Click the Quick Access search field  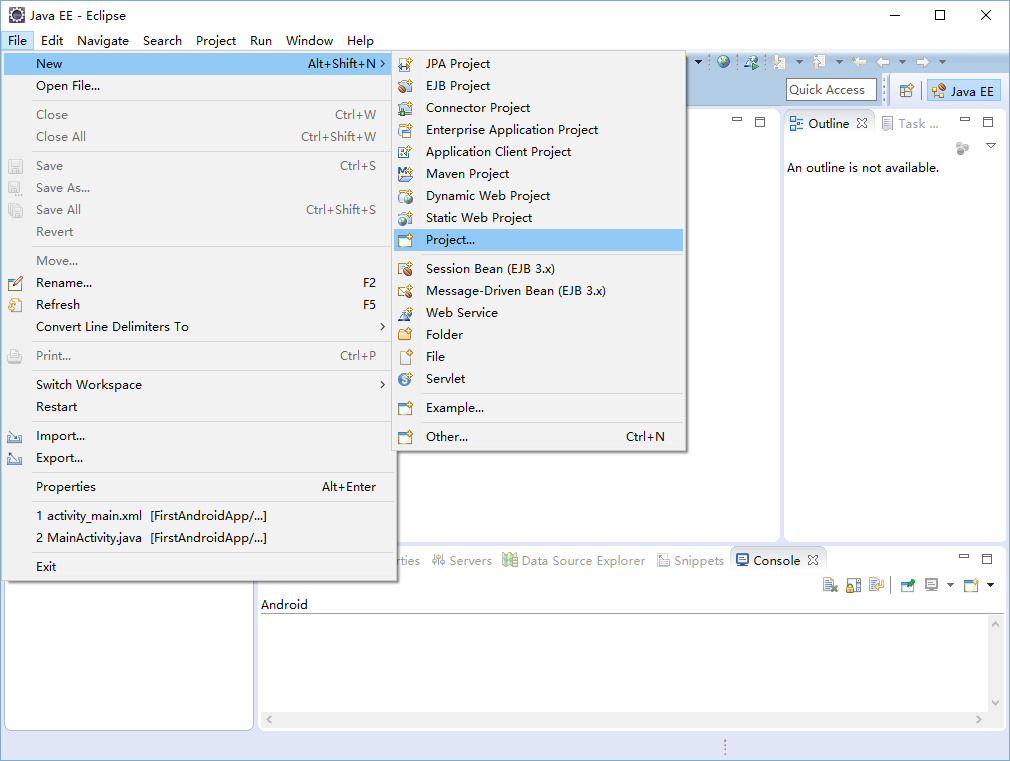click(x=831, y=90)
